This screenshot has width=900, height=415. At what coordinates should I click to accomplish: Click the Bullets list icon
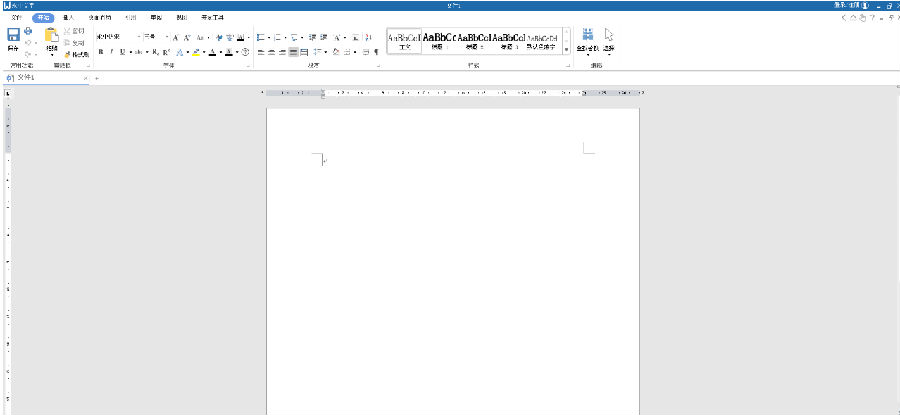point(260,38)
